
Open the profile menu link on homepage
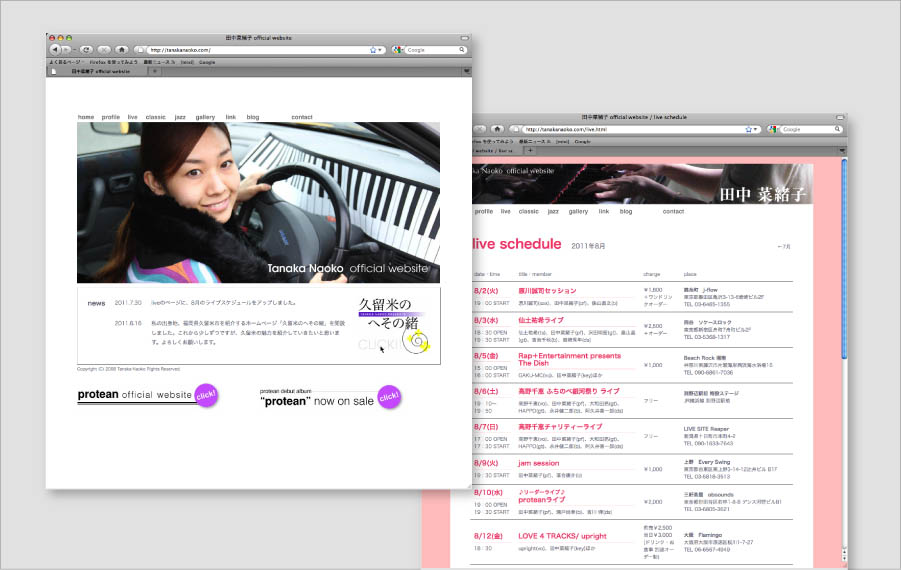tap(111, 117)
